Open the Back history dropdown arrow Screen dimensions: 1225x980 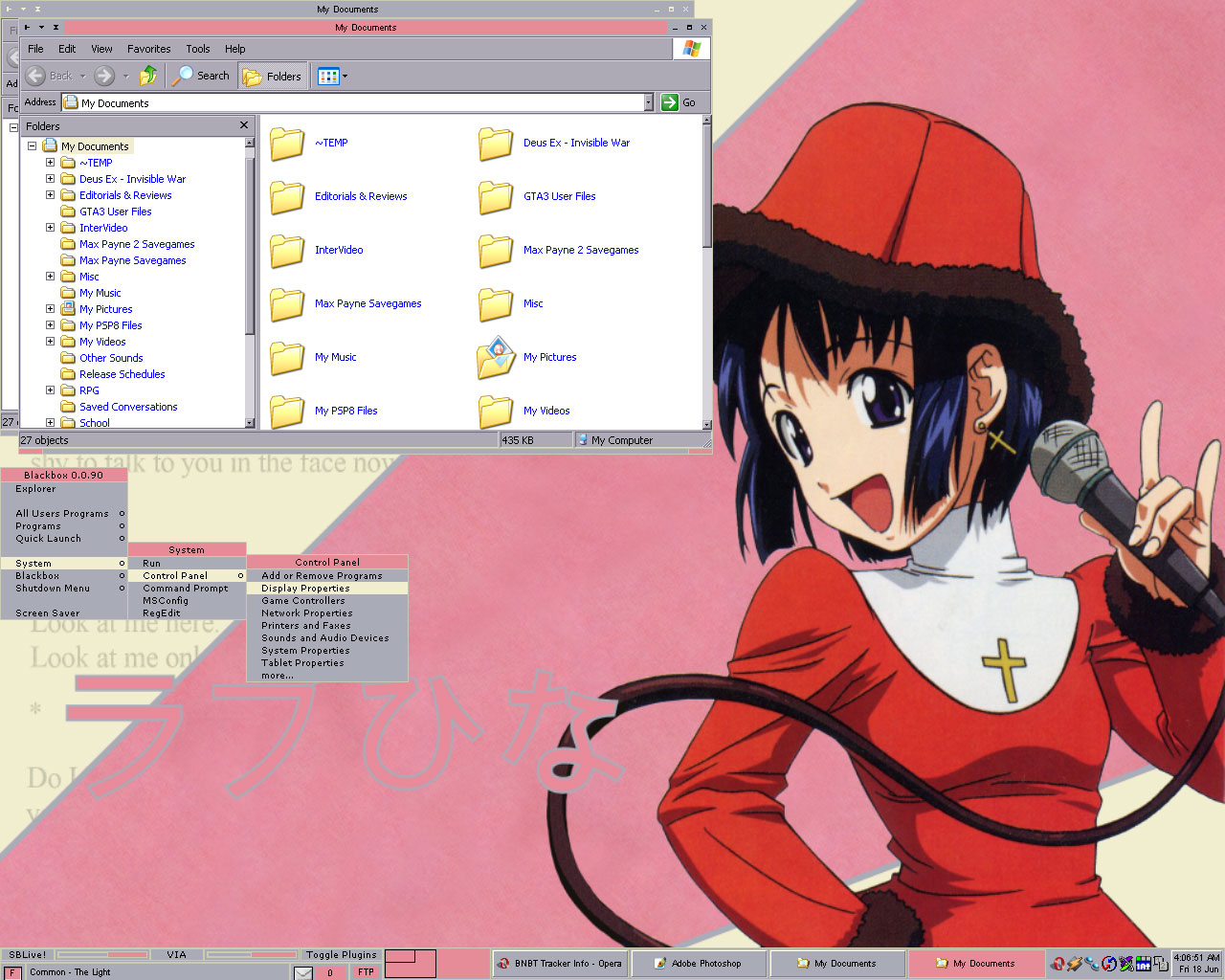82,77
